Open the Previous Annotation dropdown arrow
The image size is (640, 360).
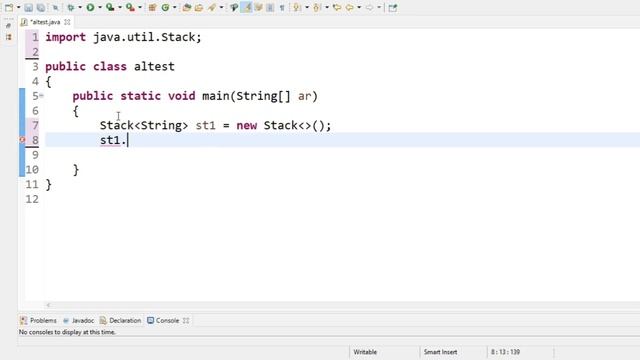click(x=327, y=7)
